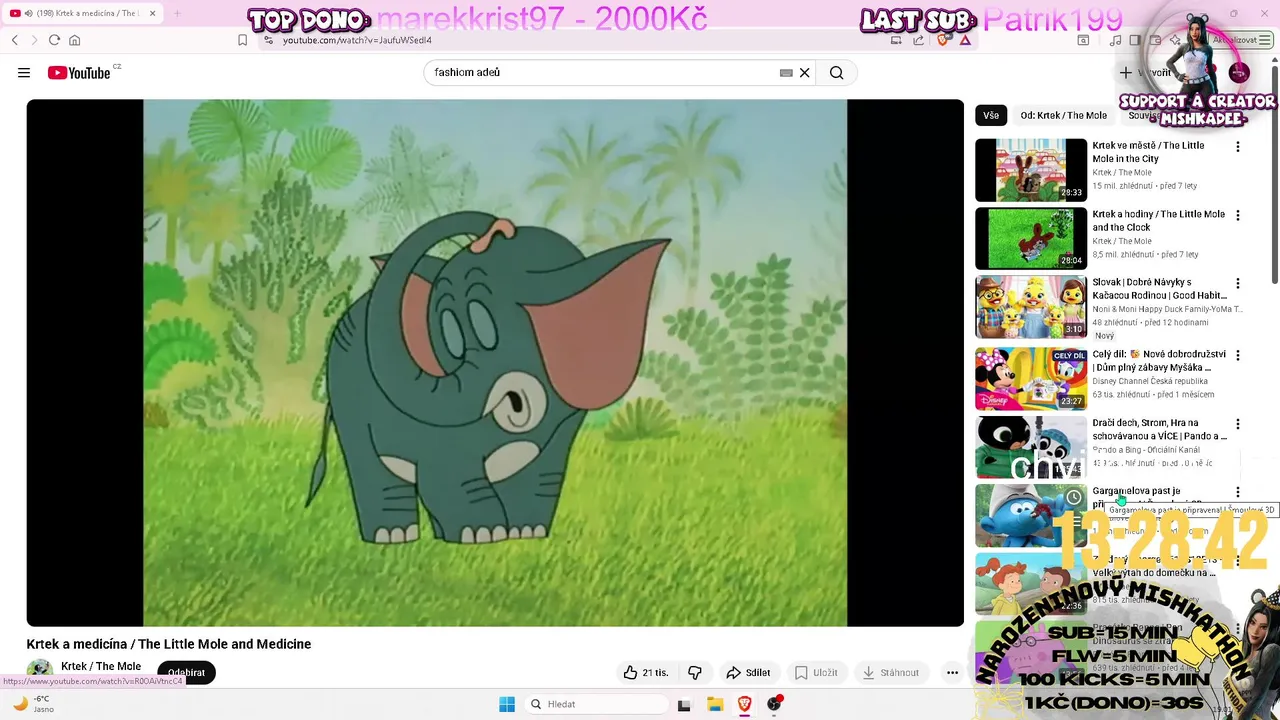
Task: Clear the YouTube search text with X
Action: [x=804, y=73]
